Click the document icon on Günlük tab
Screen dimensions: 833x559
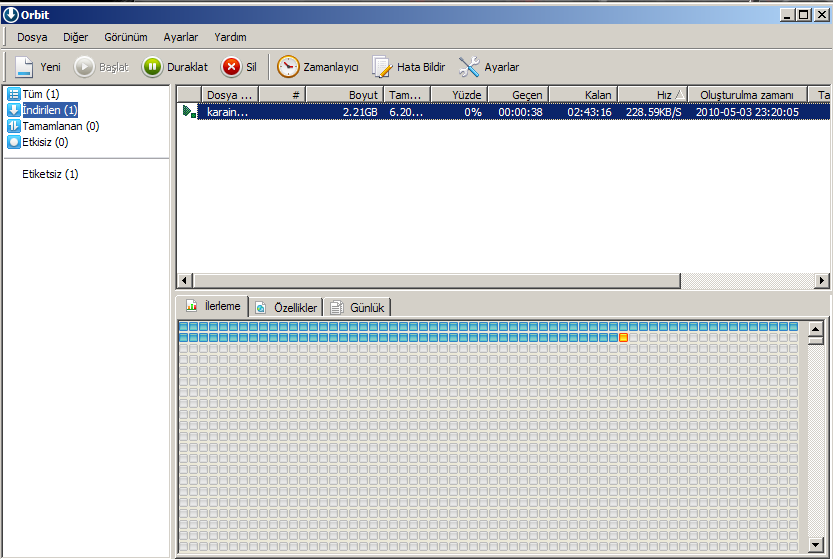tap(337, 308)
